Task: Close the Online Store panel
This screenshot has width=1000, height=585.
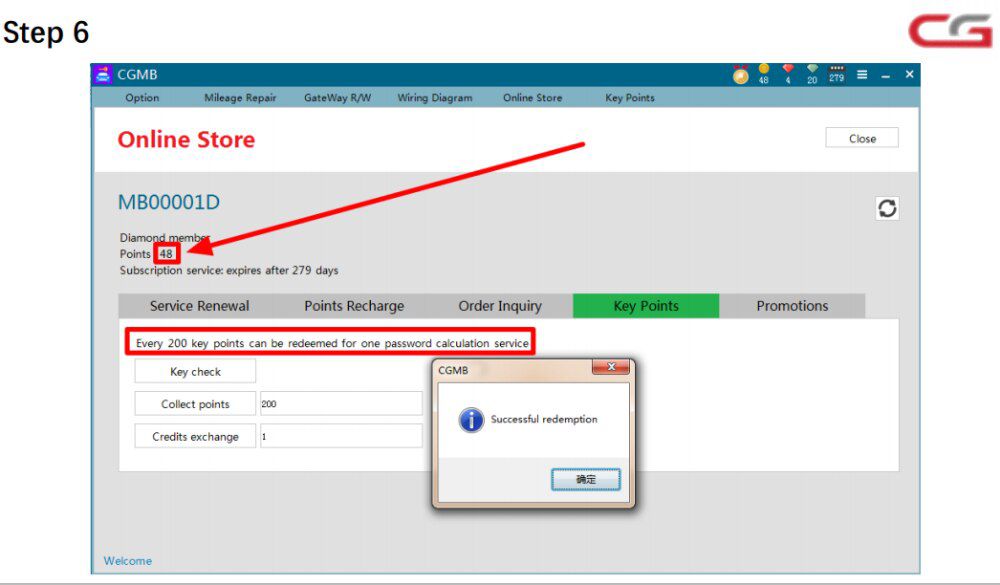Action: pos(862,139)
